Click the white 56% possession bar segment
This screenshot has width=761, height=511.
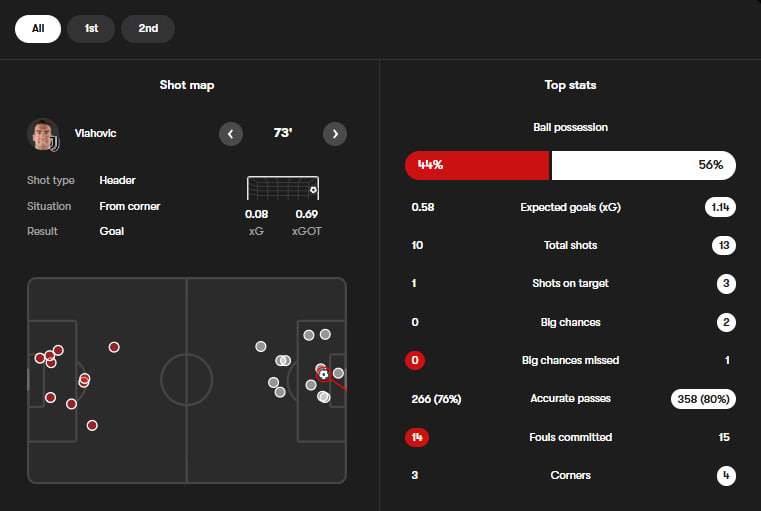pyautogui.click(x=643, y=165)
